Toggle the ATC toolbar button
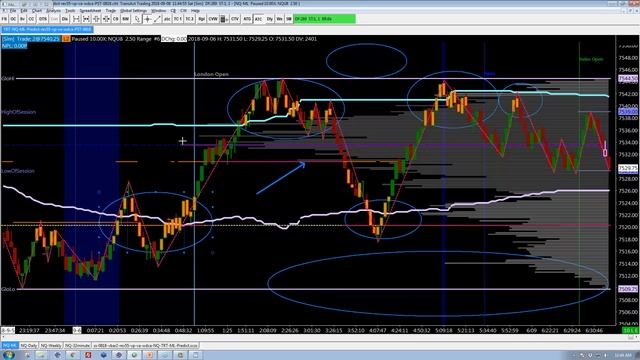 (x=258, y=19)
